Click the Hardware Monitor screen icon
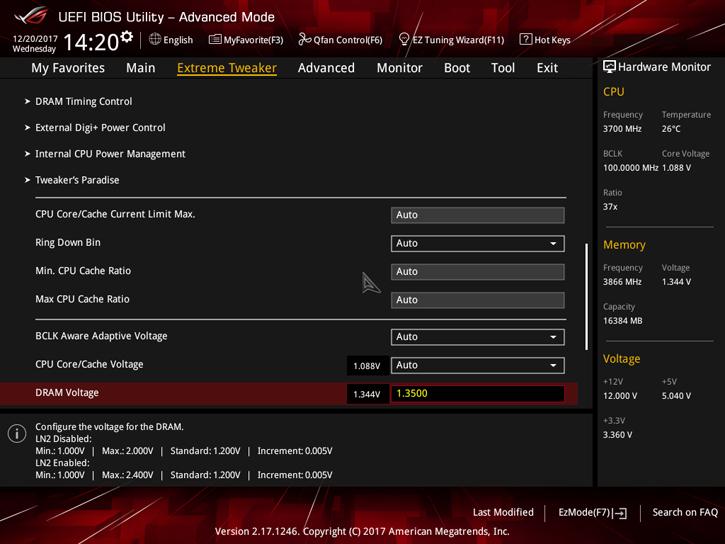Screen dimensions: 725x544 (609, 67)
